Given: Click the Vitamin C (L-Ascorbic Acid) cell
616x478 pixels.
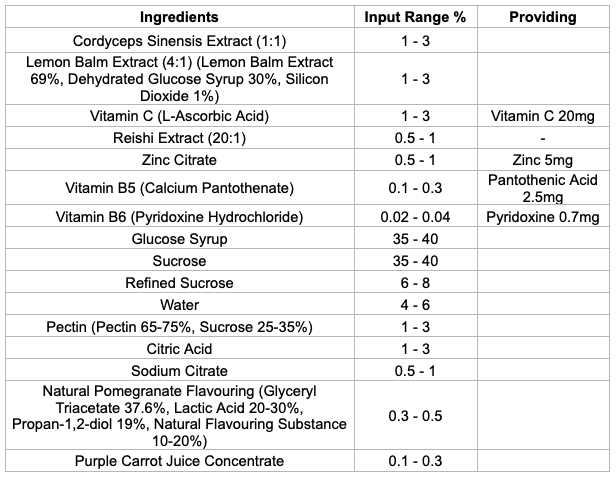Looking at the screenshot, I should coord(179,115).
